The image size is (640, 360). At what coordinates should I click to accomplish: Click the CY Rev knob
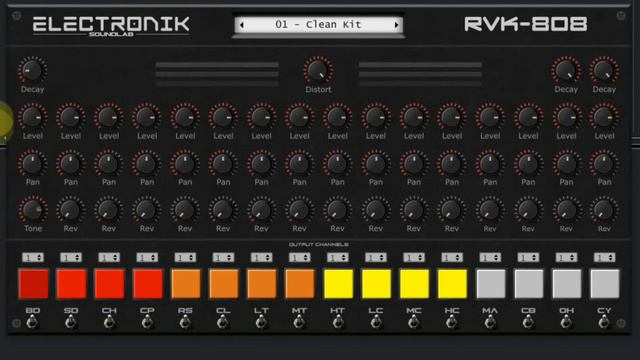pyautogui.click(x=604, y=210)
